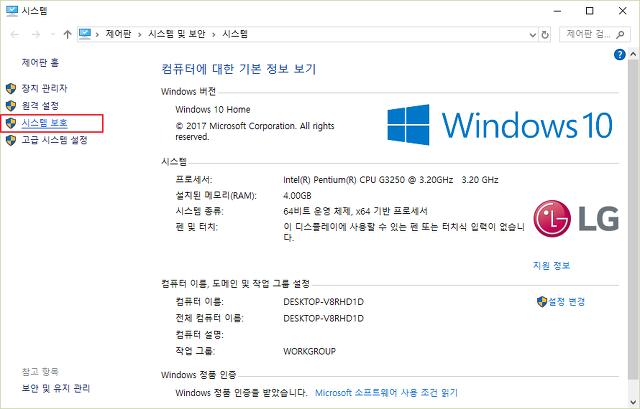Select 시스템 in the breadcrumb path
The image size is (640, 409).
[235, 34]
